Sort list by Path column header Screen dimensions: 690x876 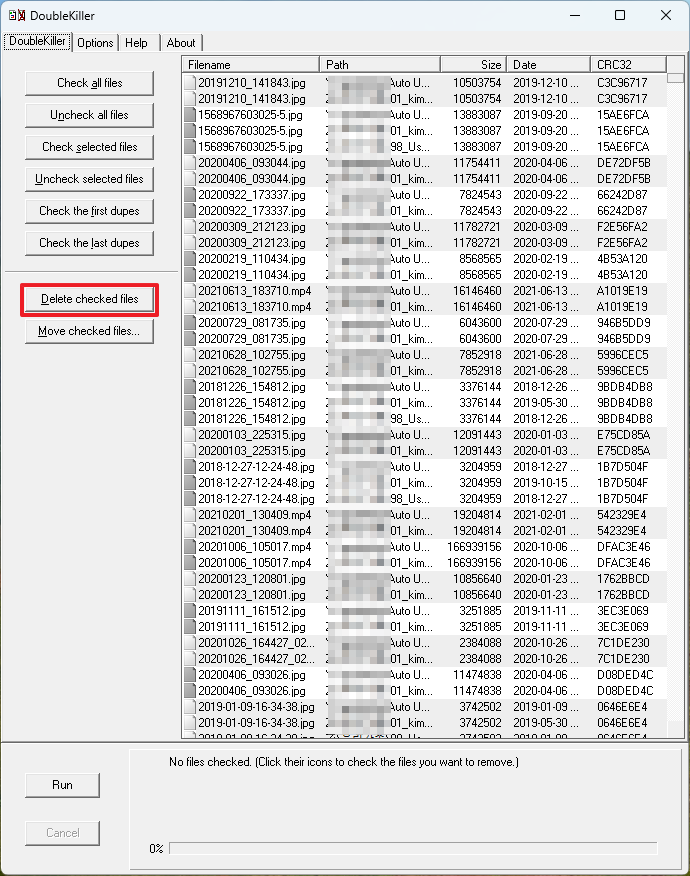pos(380,65)
